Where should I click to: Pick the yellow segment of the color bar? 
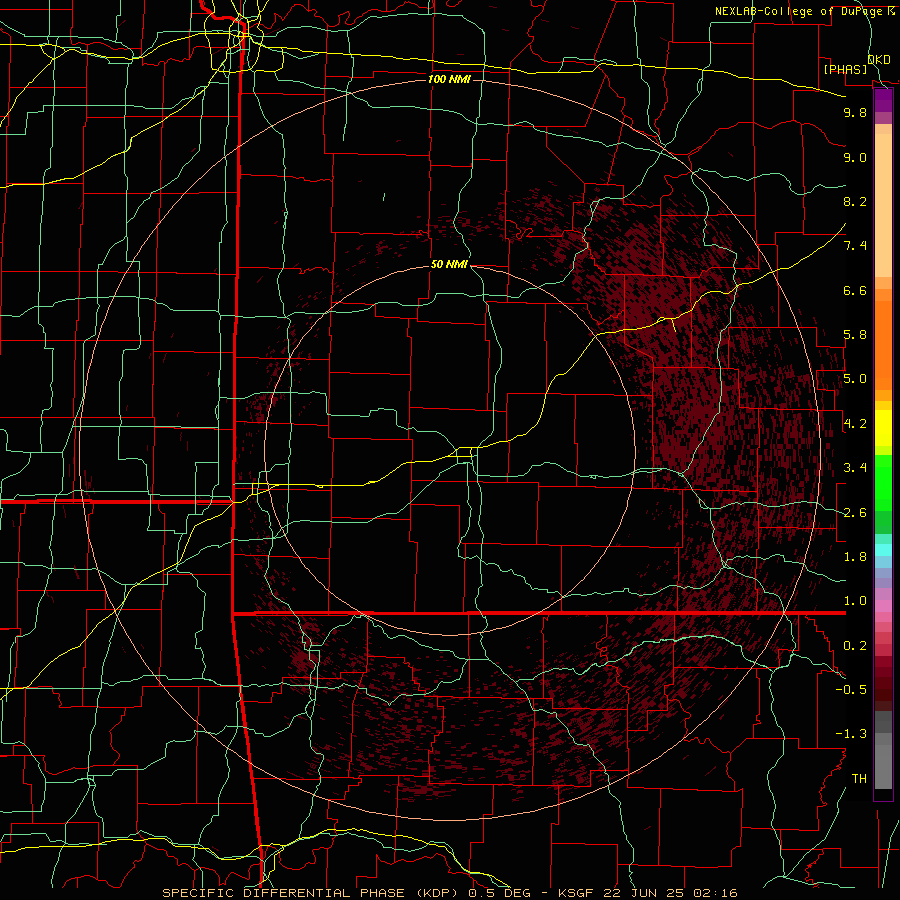[x=883, y=428]
